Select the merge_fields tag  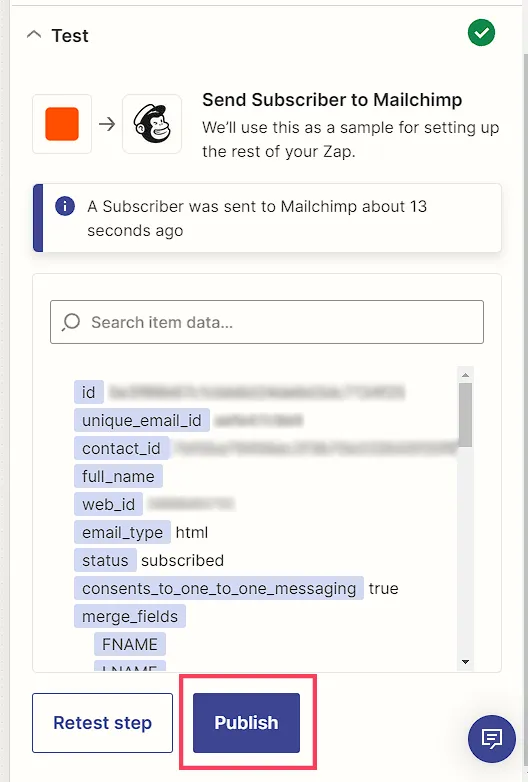click(x=130, y=616)
